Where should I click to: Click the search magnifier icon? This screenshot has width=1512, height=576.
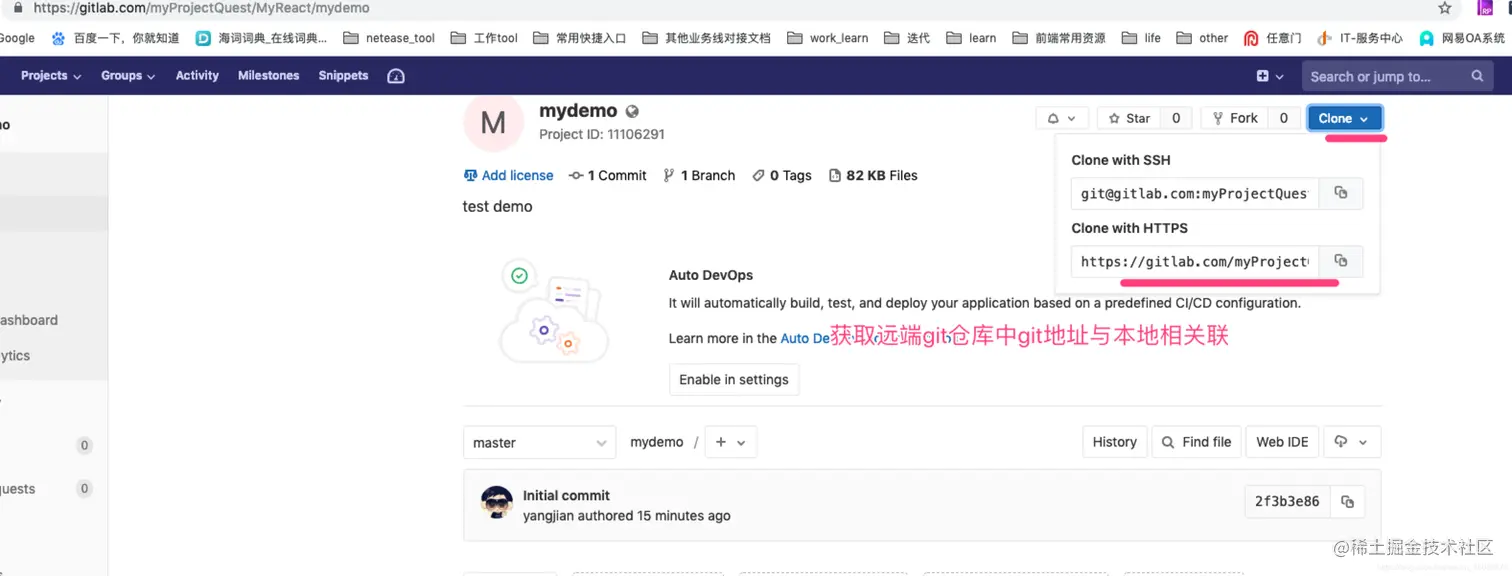click(1477, 76)
